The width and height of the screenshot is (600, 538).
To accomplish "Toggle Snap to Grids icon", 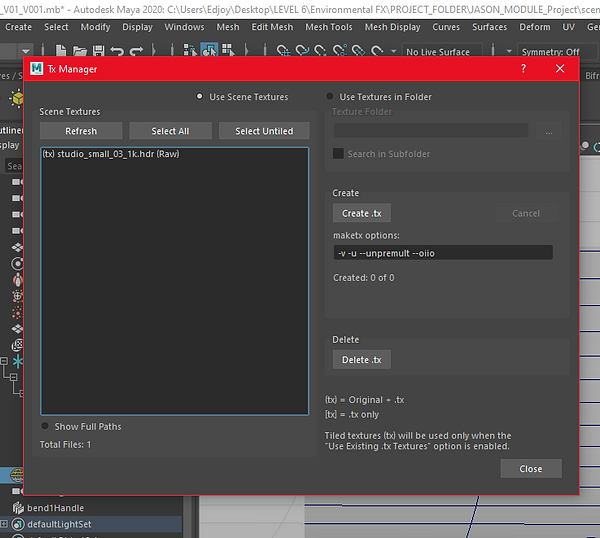I will 283,51.
